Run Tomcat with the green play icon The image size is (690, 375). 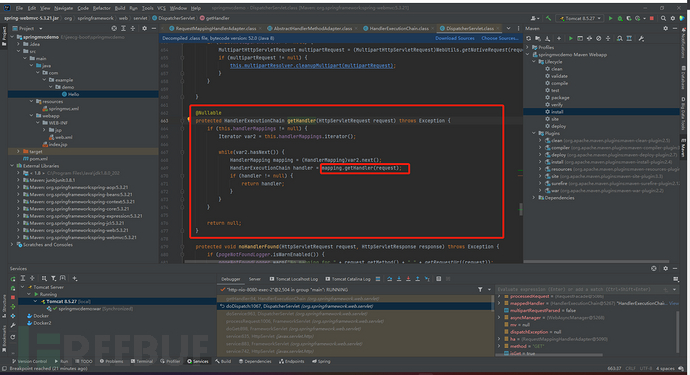(x=610, y=18)
